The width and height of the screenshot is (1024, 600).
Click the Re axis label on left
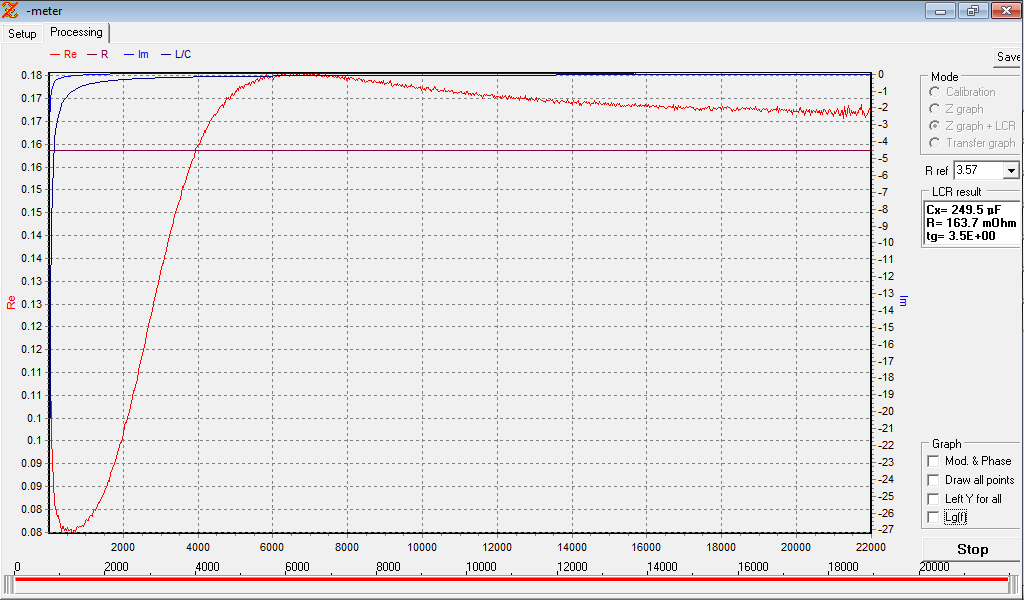[10, 302]
